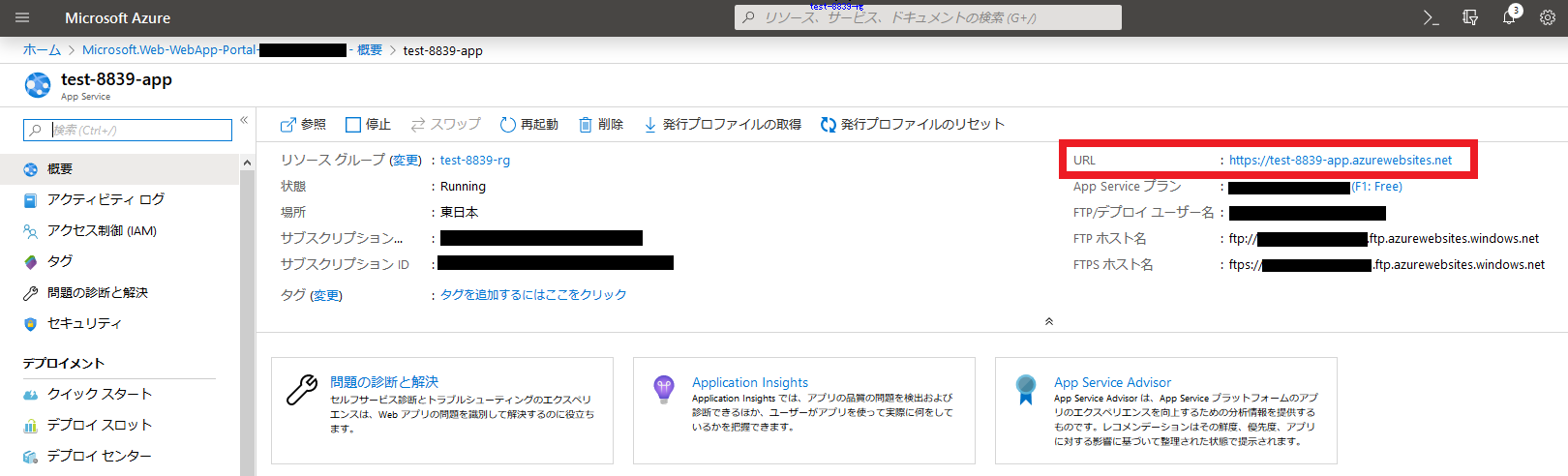Click the App Service Advisor ribbon icon
1568x476 pixels.
click(x=1026, y=390)
